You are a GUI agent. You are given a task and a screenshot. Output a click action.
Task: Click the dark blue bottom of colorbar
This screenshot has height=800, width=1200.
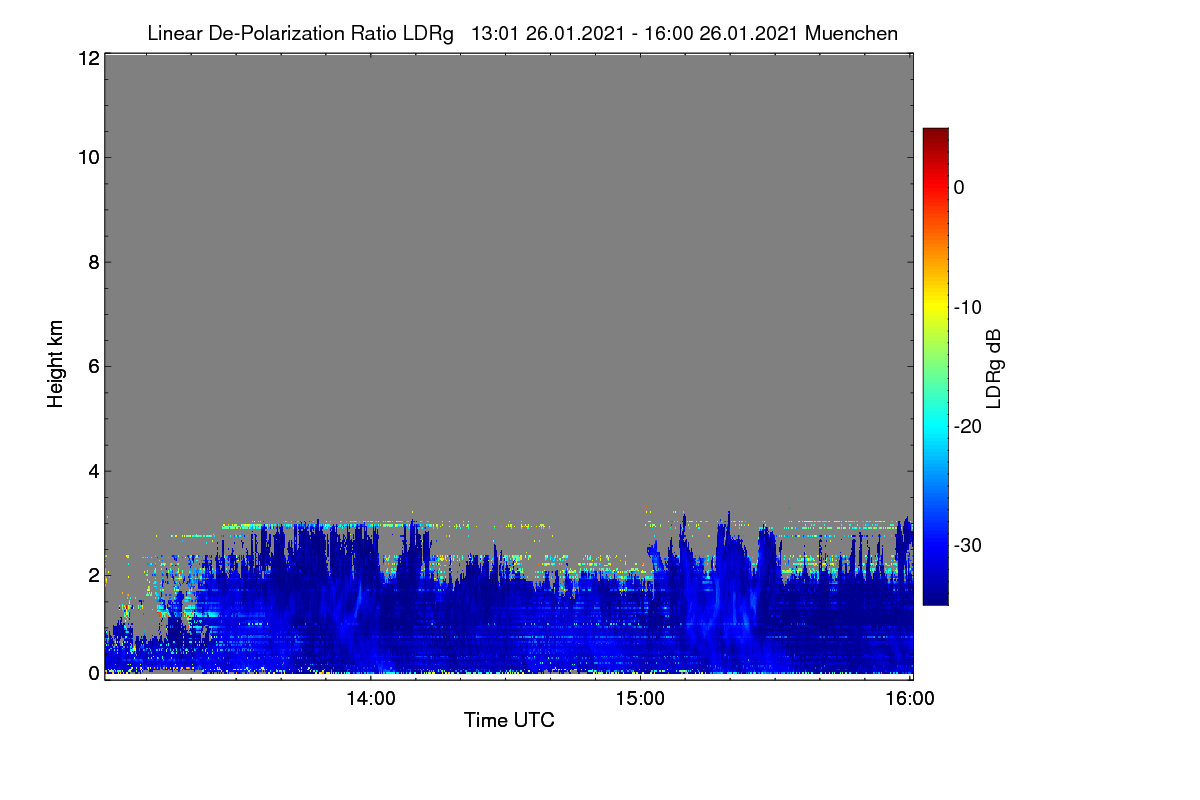point(935,597)
